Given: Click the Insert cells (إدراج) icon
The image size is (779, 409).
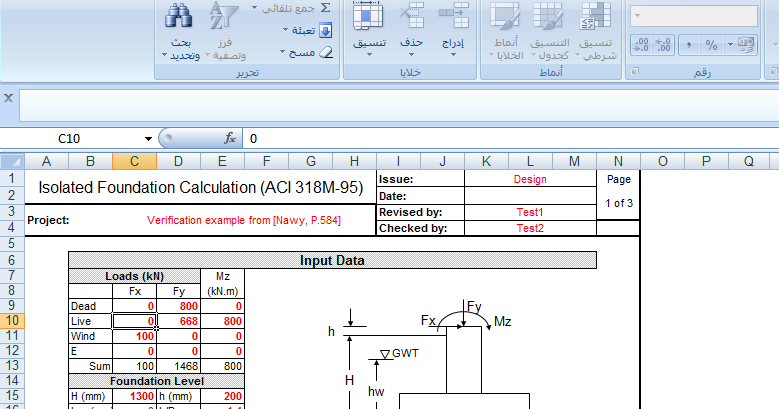Looking at the screenshot, I should click(x=454, y=16).
